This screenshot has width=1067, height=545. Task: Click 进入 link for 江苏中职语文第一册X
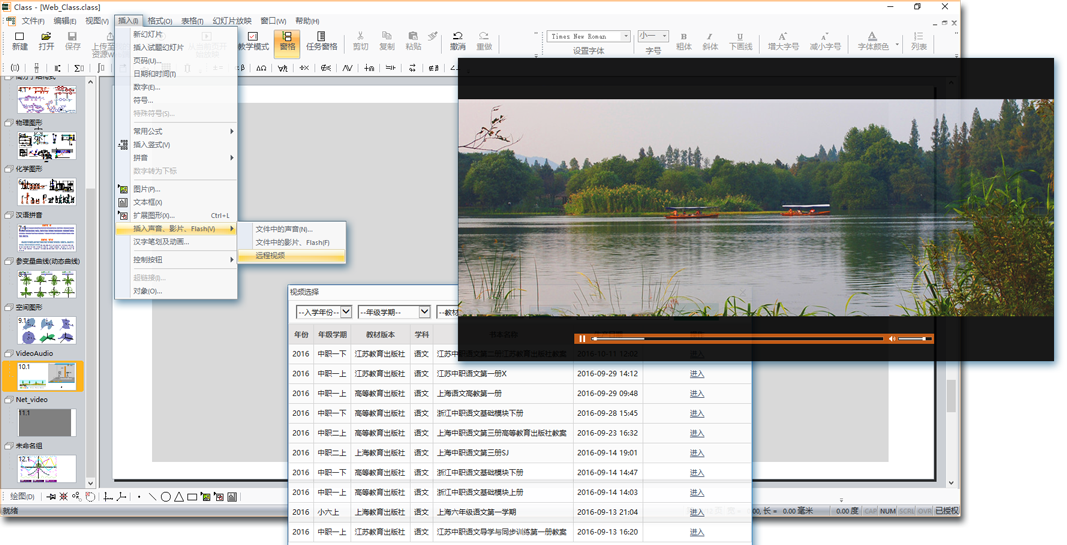(x=697, y=374)
